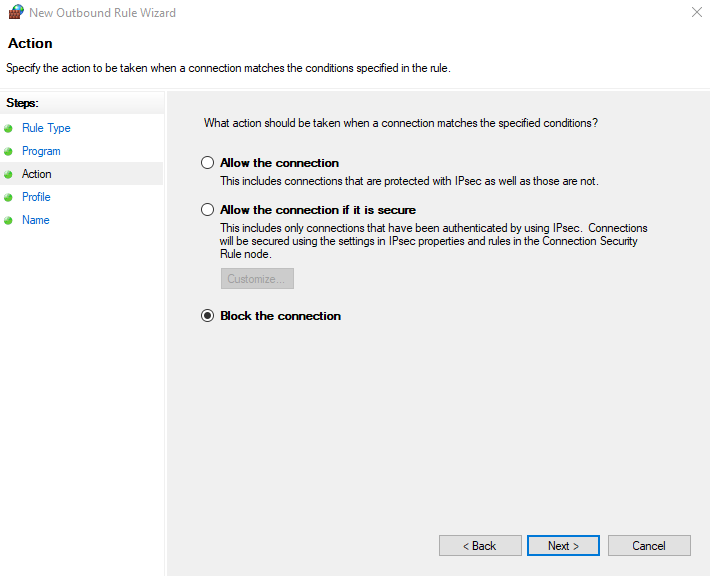Click the green bullet beside Rule Type
This screenshot has height=576, width=710.
(x=9, y=128)
